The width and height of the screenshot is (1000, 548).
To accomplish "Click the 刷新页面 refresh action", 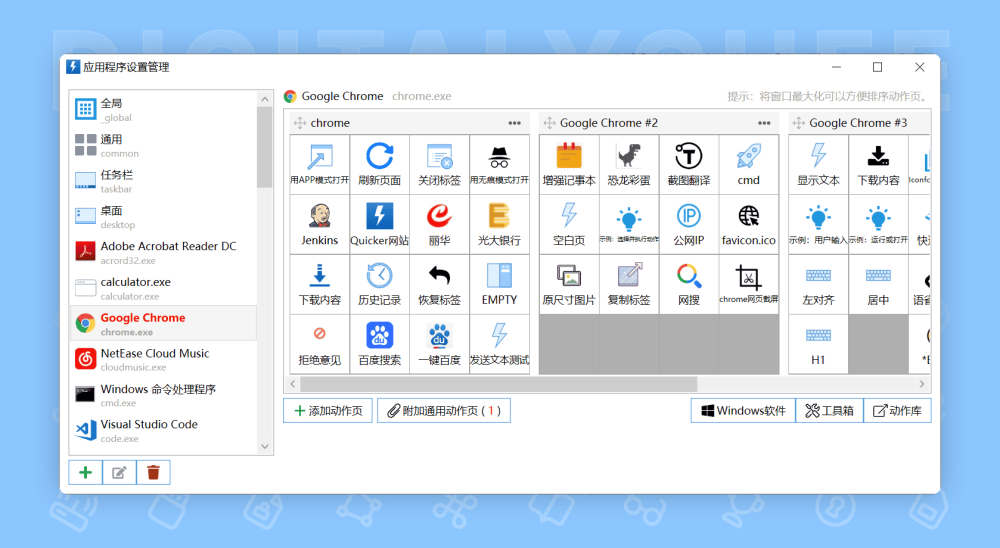I will pyautogui.click(x=379, y=165).
